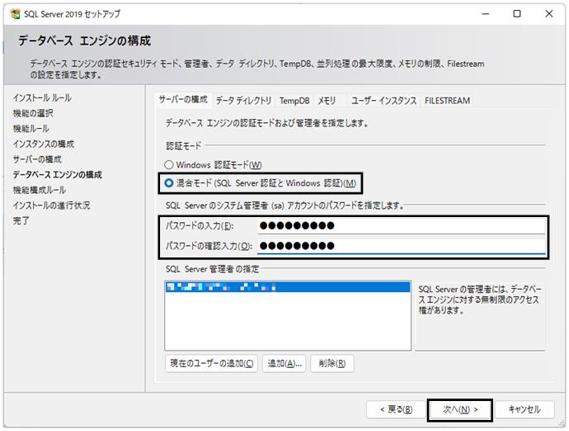Select Windows 認証モード radio button
The image size is (569, 431).
(x=169, y=165)
